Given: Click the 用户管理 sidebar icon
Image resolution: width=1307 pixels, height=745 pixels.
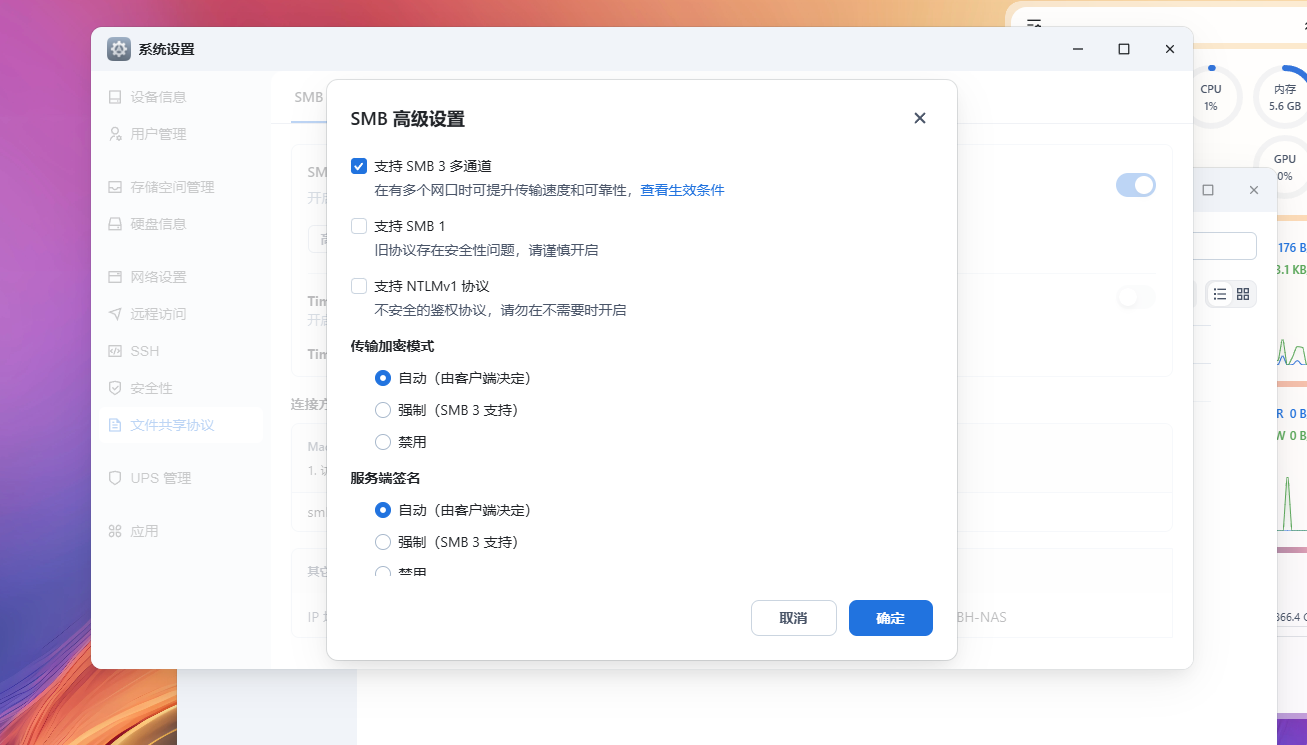Looking at the screenshot, I should [x=115, y=134].
